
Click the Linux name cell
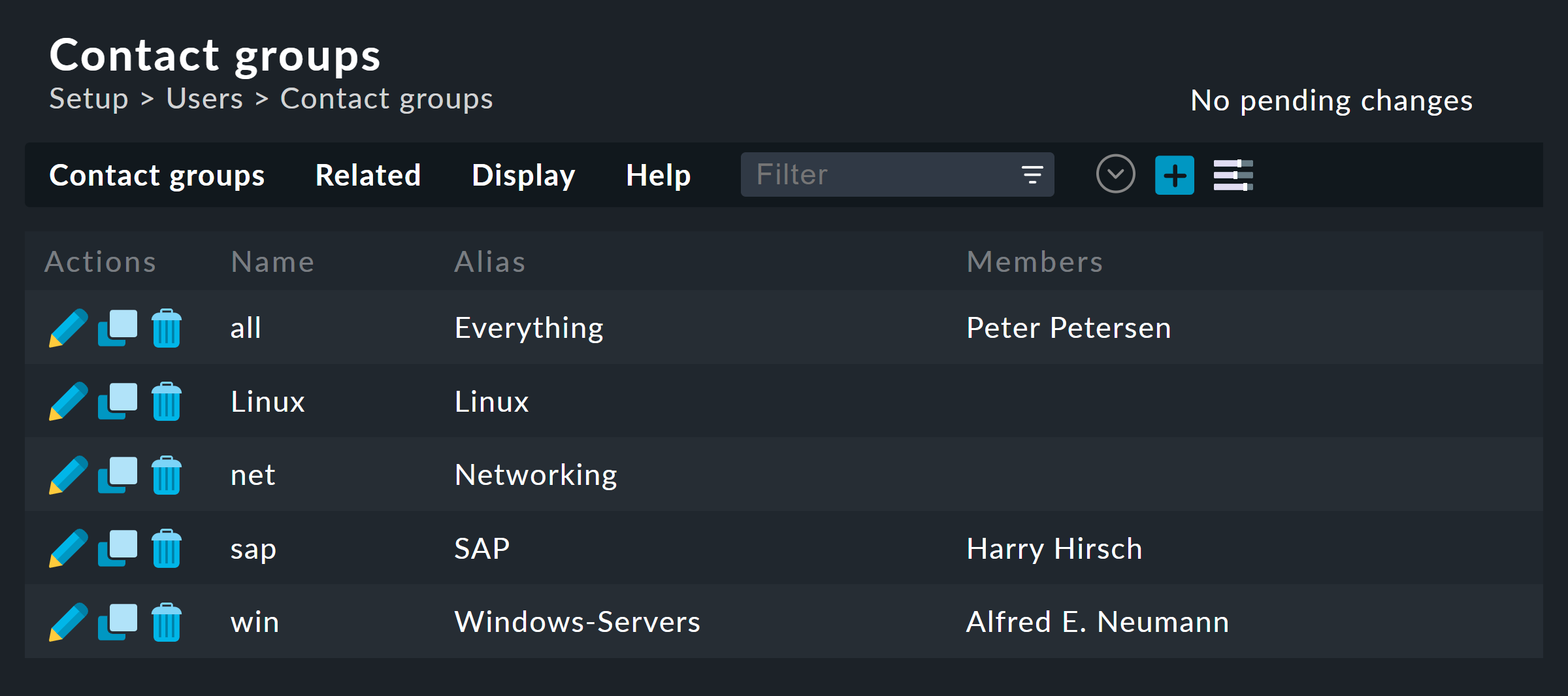pyautogui.click(x=268, y=402)
